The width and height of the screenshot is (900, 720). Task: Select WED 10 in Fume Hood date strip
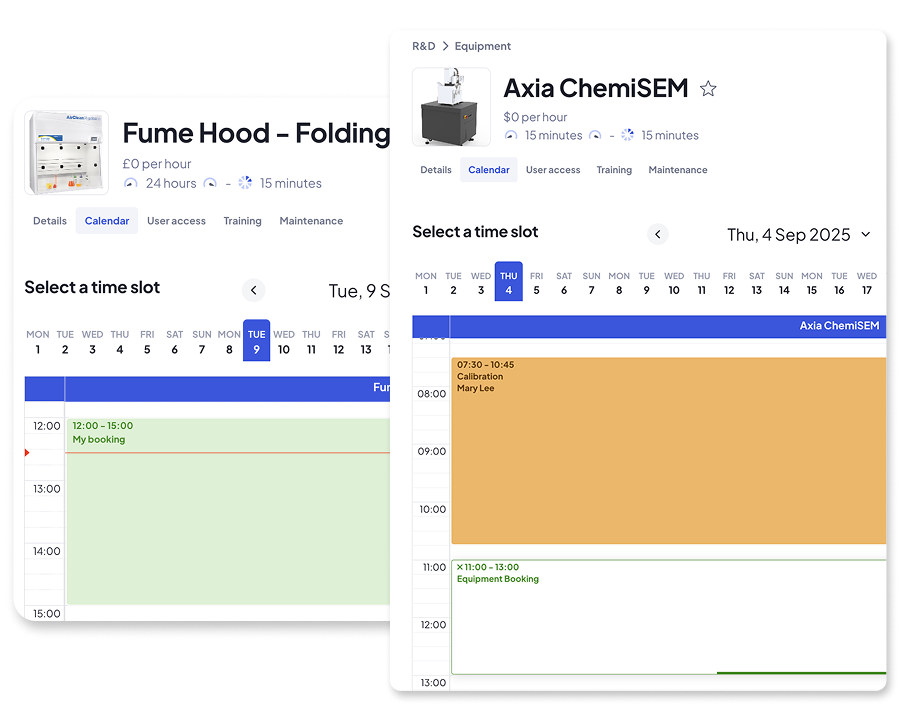pos(284,342)
